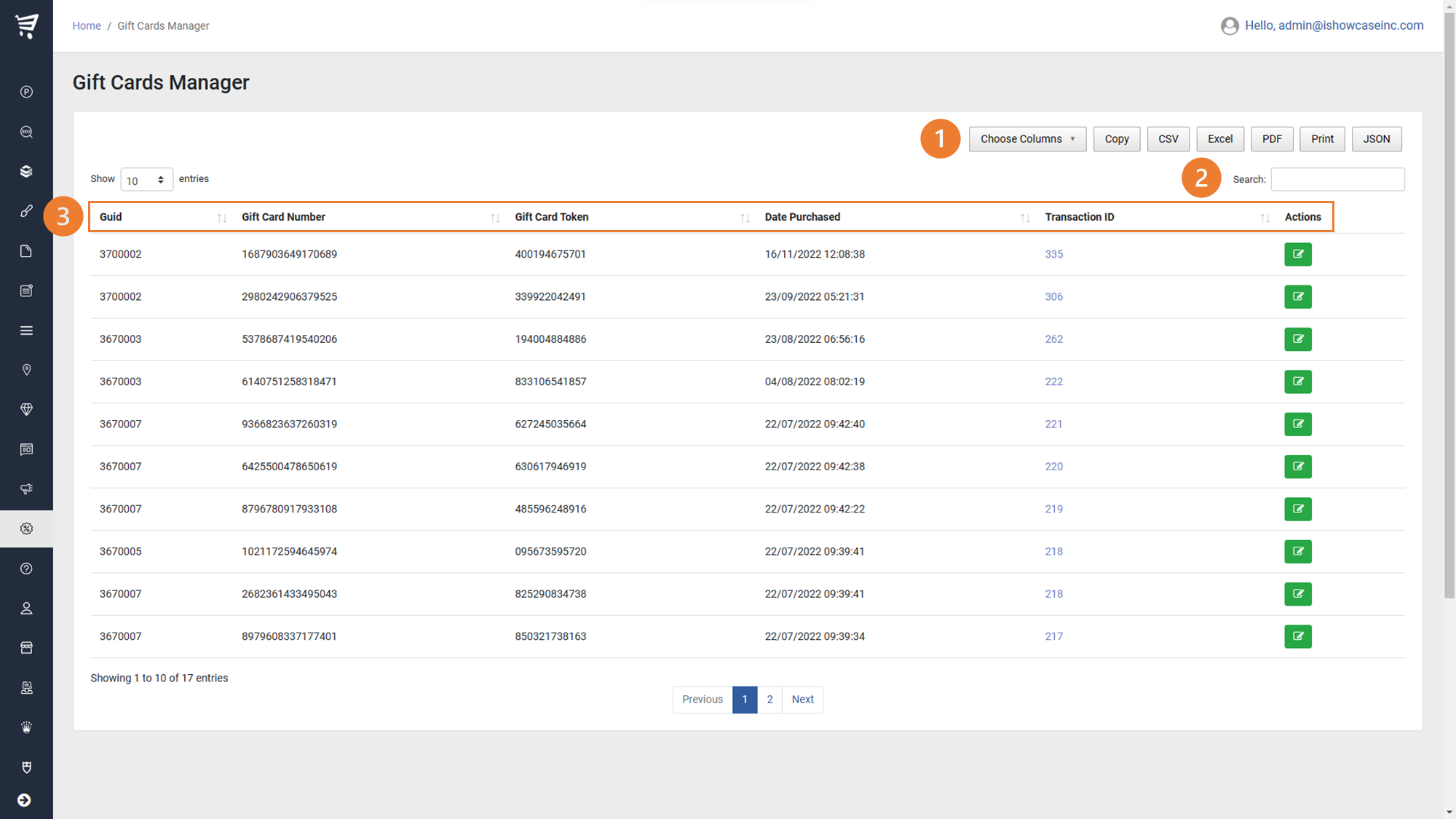Click the shopping cart logo icon
The image size is (1456, 819).
click(x=26, y=25)
